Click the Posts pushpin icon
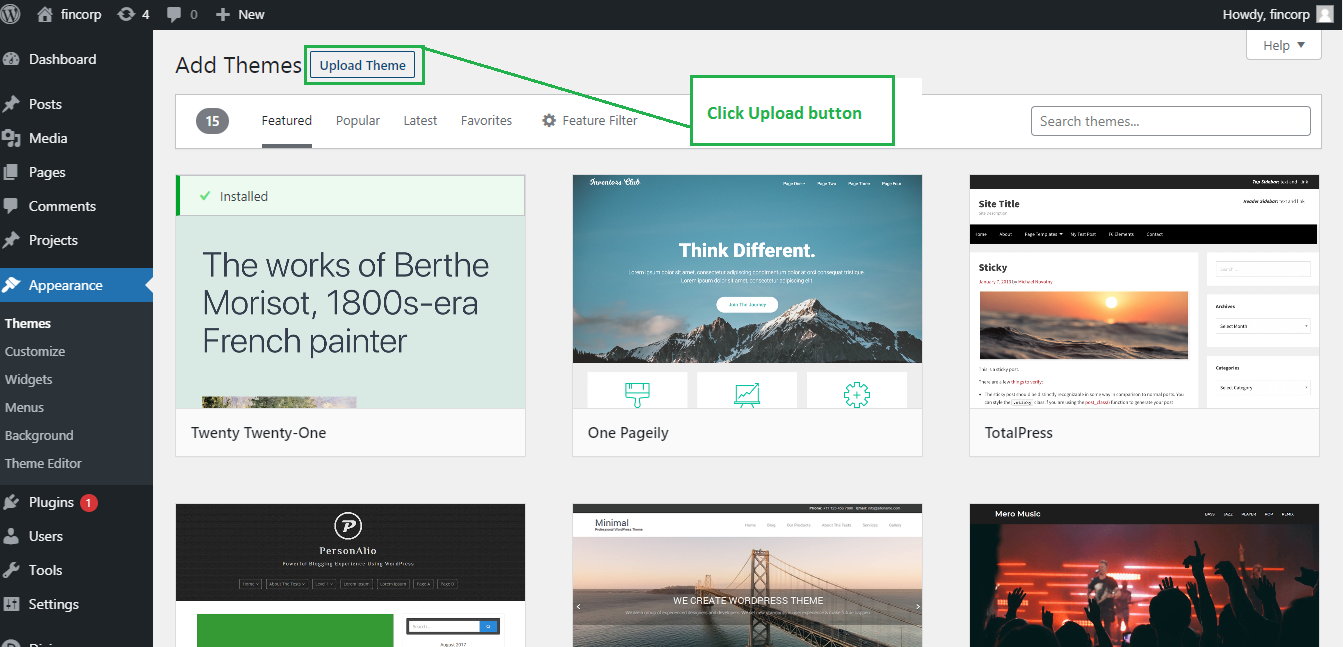The image size is (1343, 647). [x=11, y=104]
